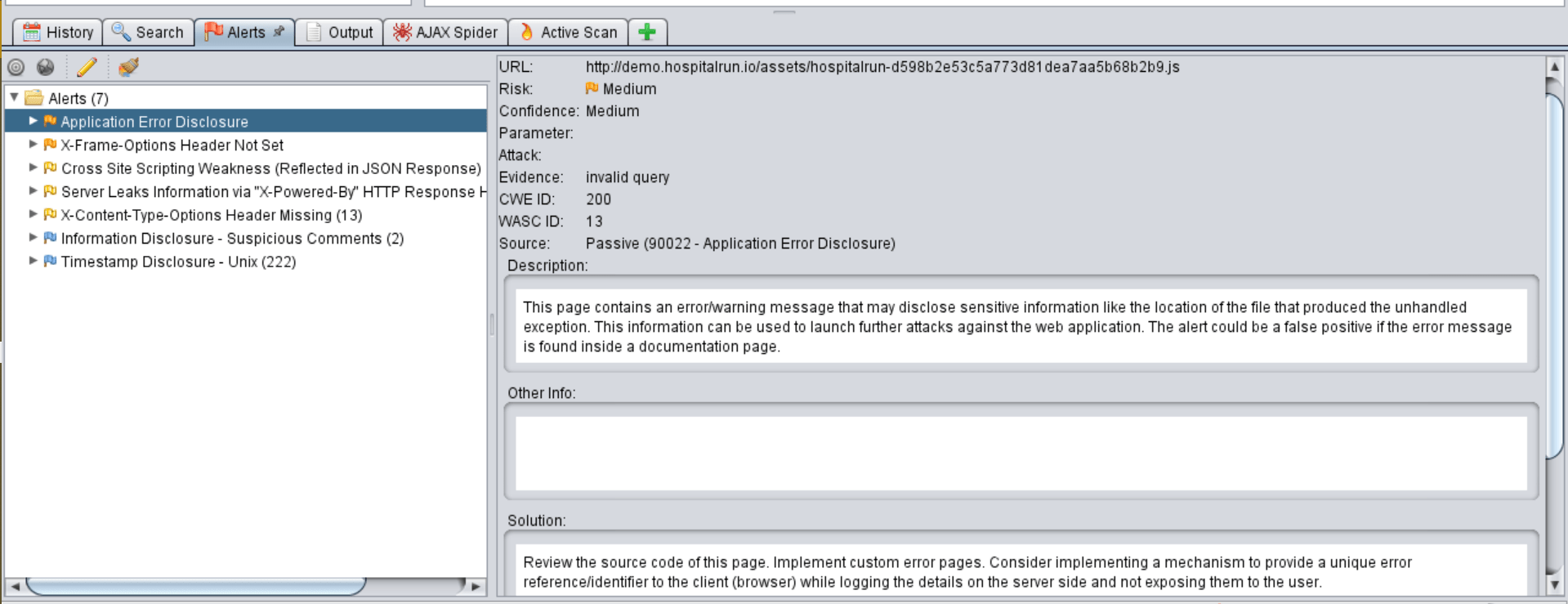Image resolution: width=1568 pixels, height=604 pixels.
Task: Select X-Frame-Options Header Not Set alert
Action: point(172,145)
